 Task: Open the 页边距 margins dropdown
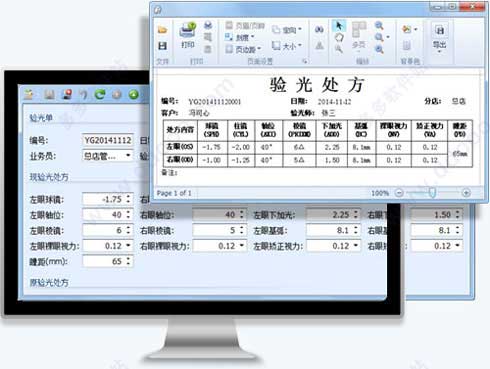243,49
